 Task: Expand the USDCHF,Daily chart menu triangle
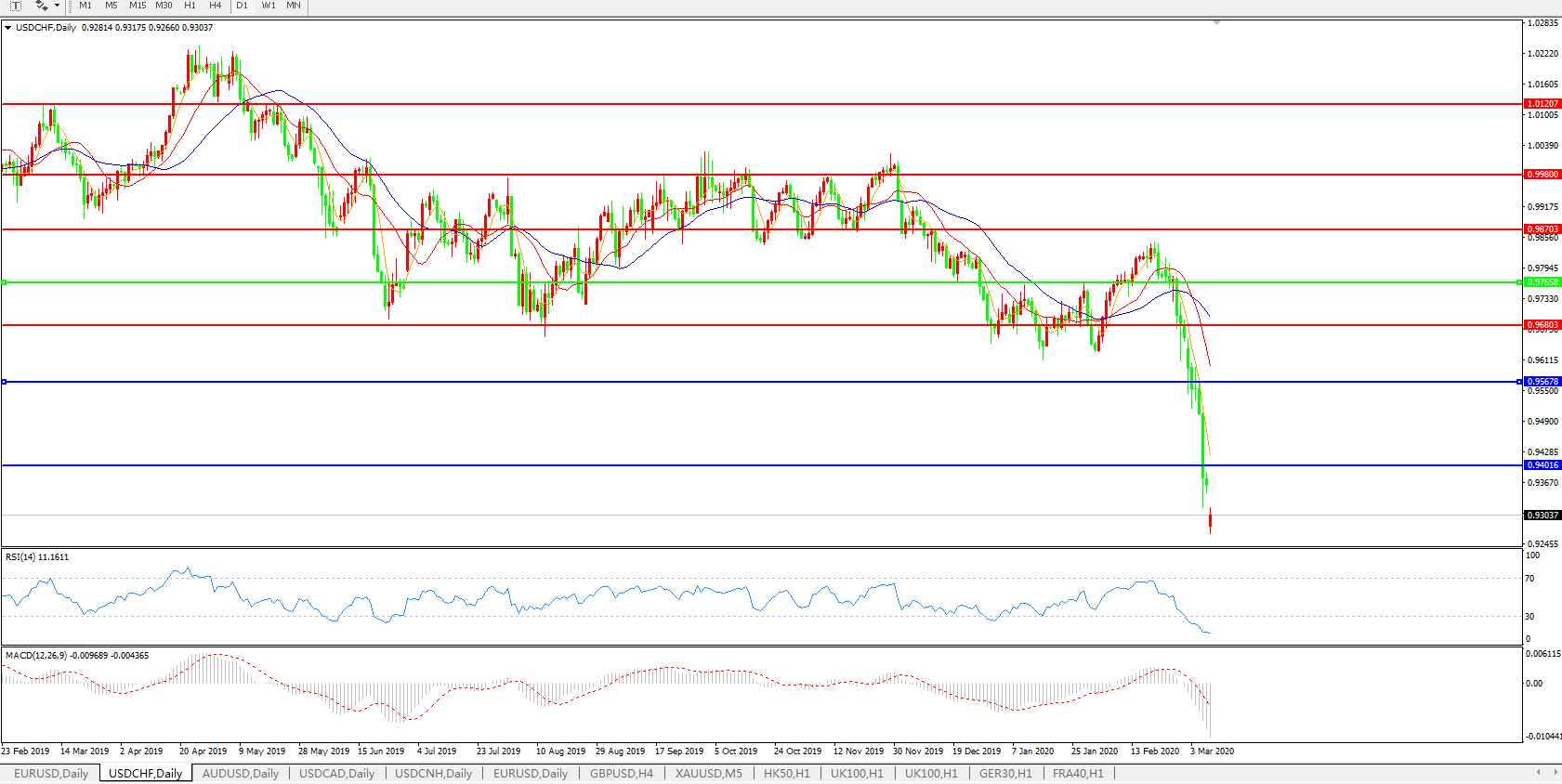click(x=8, y=28)
